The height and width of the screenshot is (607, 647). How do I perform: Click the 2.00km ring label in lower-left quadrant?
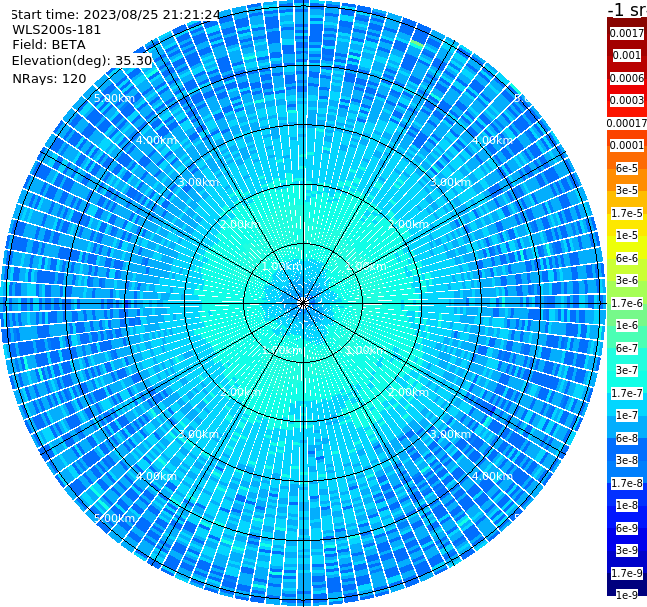[x=241, y=392]
